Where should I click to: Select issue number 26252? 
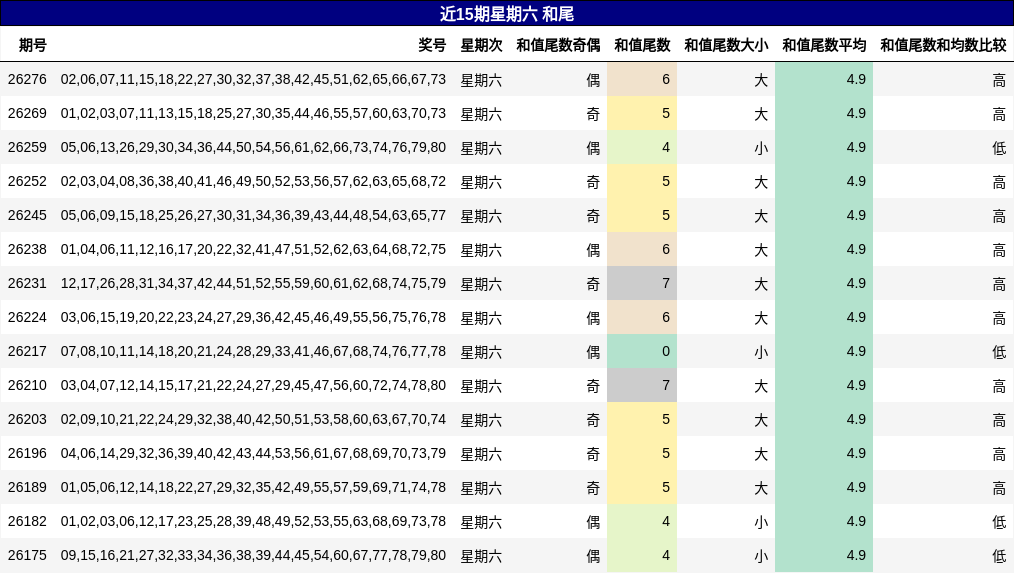tap(27, 182)
